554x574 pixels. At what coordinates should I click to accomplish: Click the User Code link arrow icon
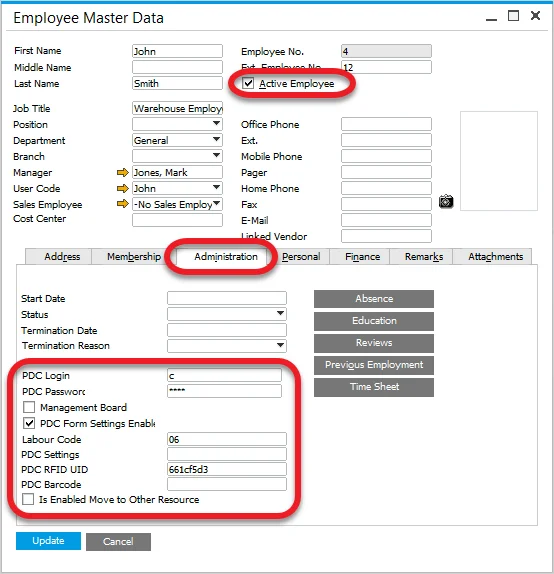(x=123, y=189)
